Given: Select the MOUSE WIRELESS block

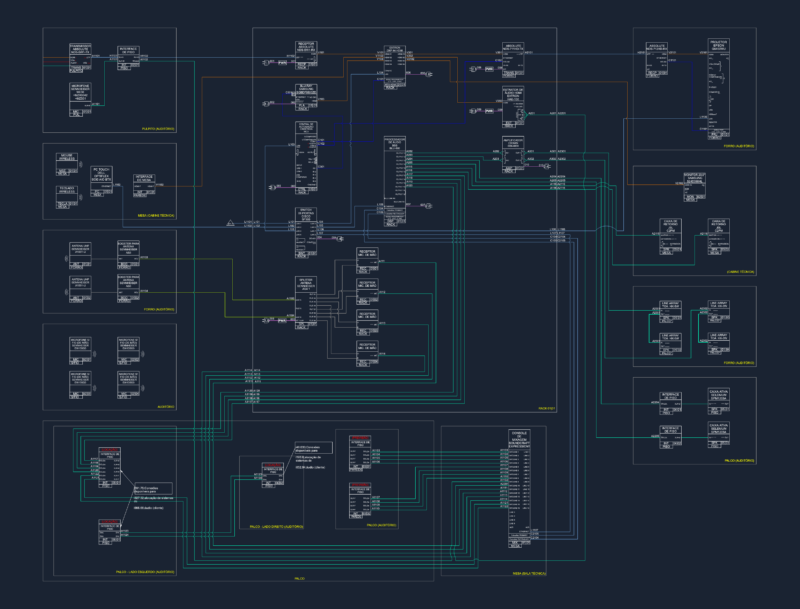Looking at the screenshot, I should 66,164.
